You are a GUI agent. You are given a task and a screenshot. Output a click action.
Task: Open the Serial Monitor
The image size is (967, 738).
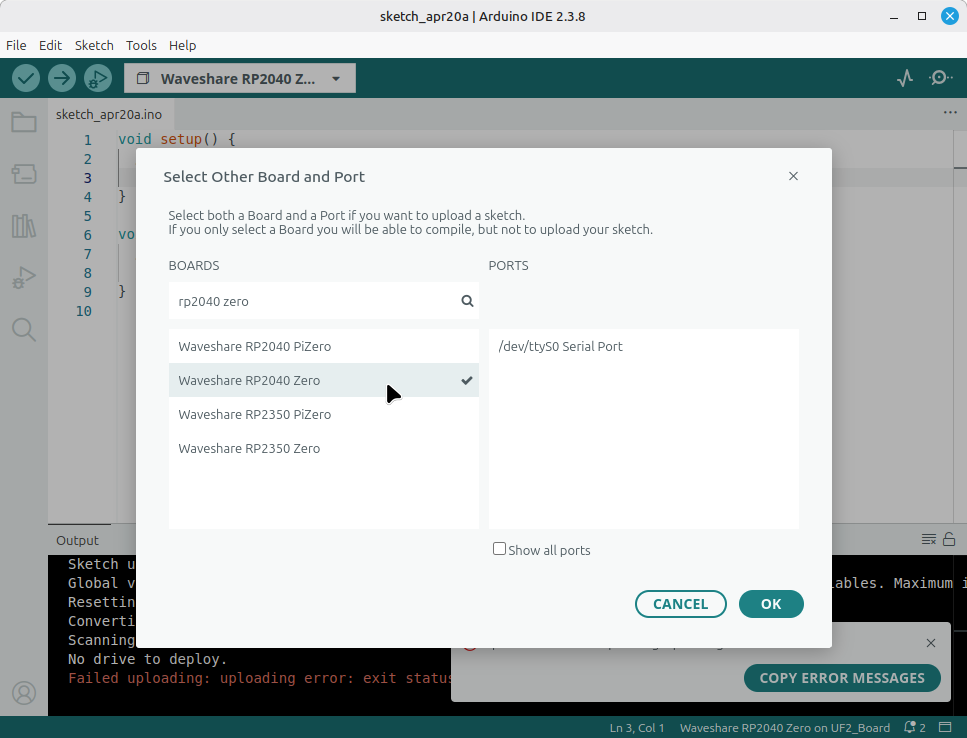pos(940,78)
